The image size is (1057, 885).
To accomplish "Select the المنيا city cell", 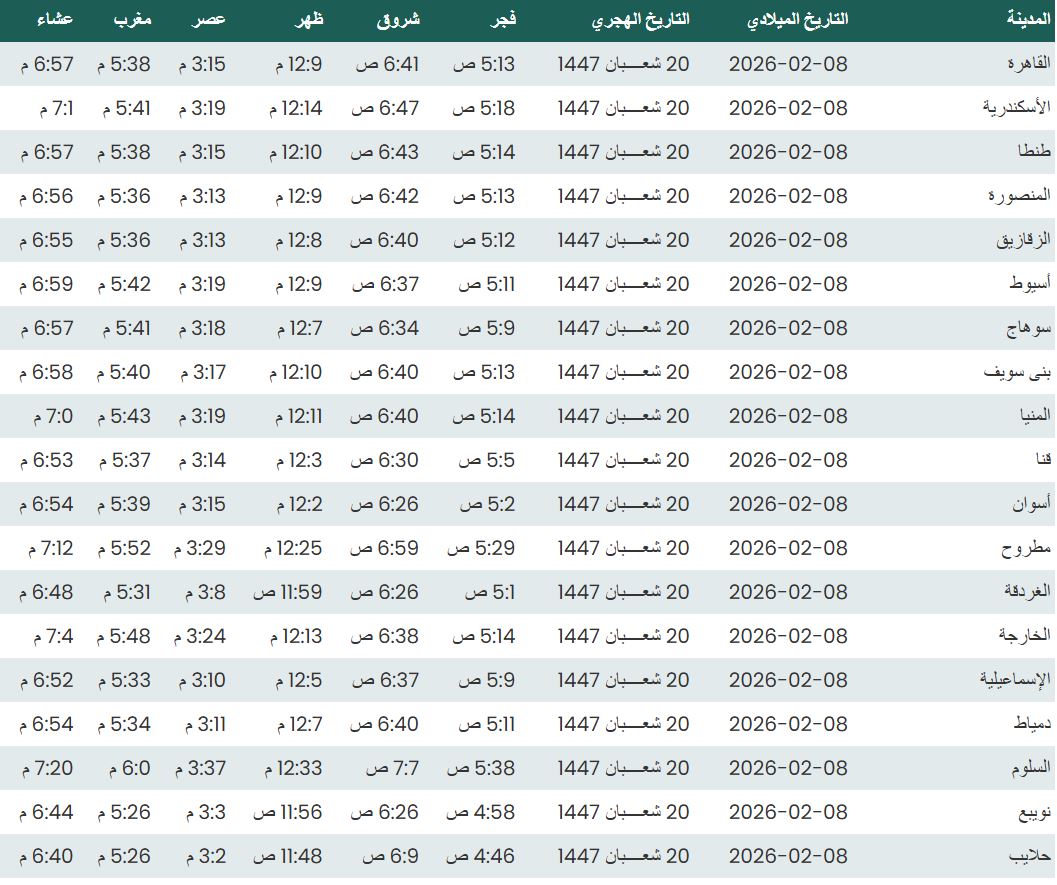I will pyautogui.click(x=1035, y=415).
